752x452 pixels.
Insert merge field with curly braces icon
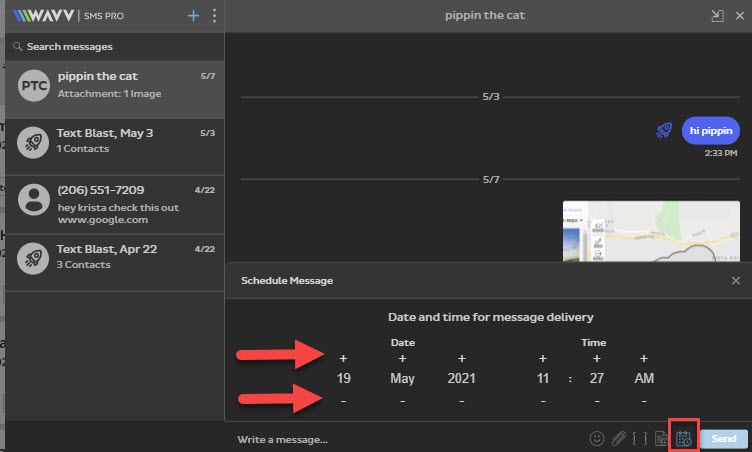pyautogui.click(x=640, y=438)
